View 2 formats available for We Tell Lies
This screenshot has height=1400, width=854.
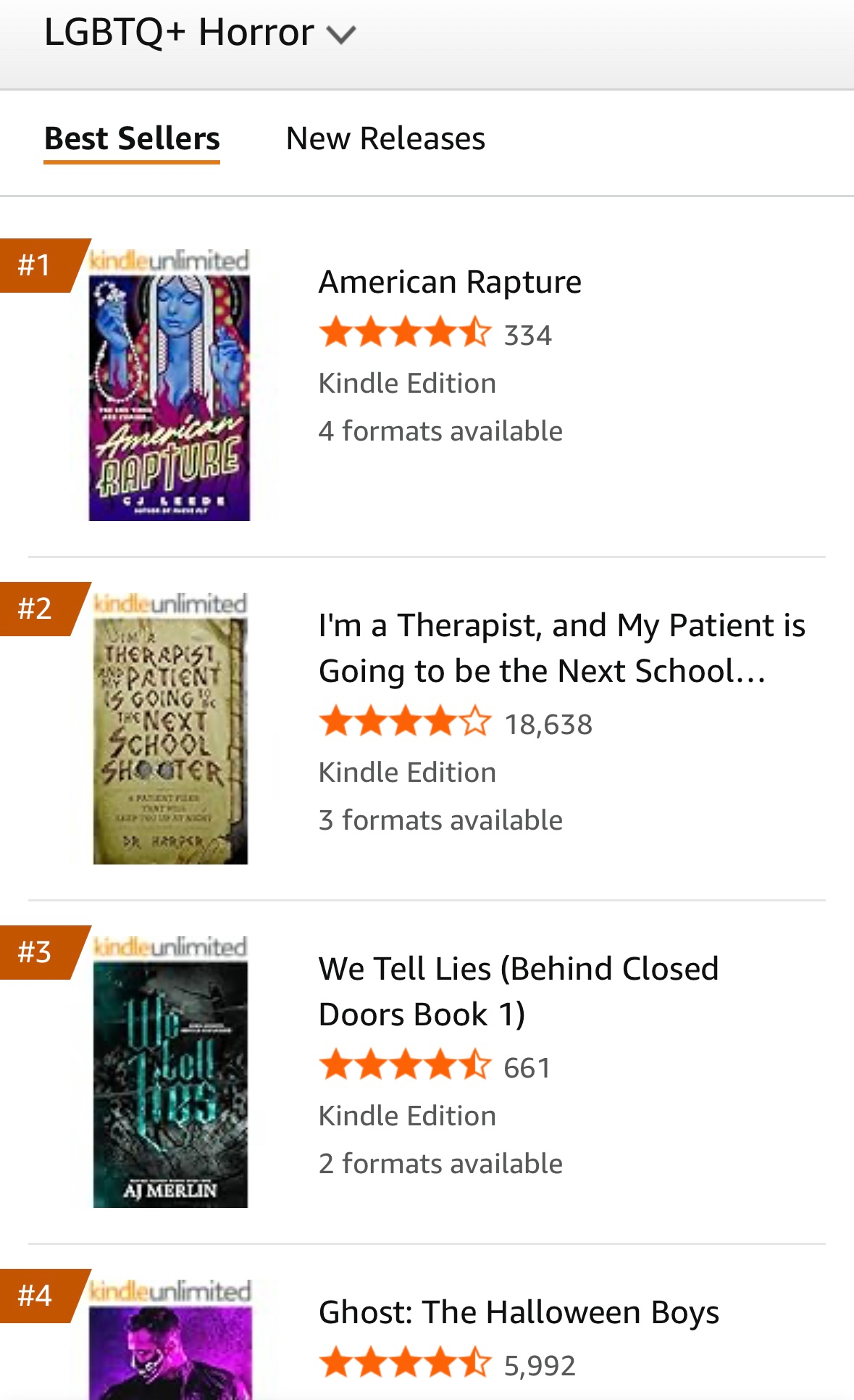(x=440, y=1164)
